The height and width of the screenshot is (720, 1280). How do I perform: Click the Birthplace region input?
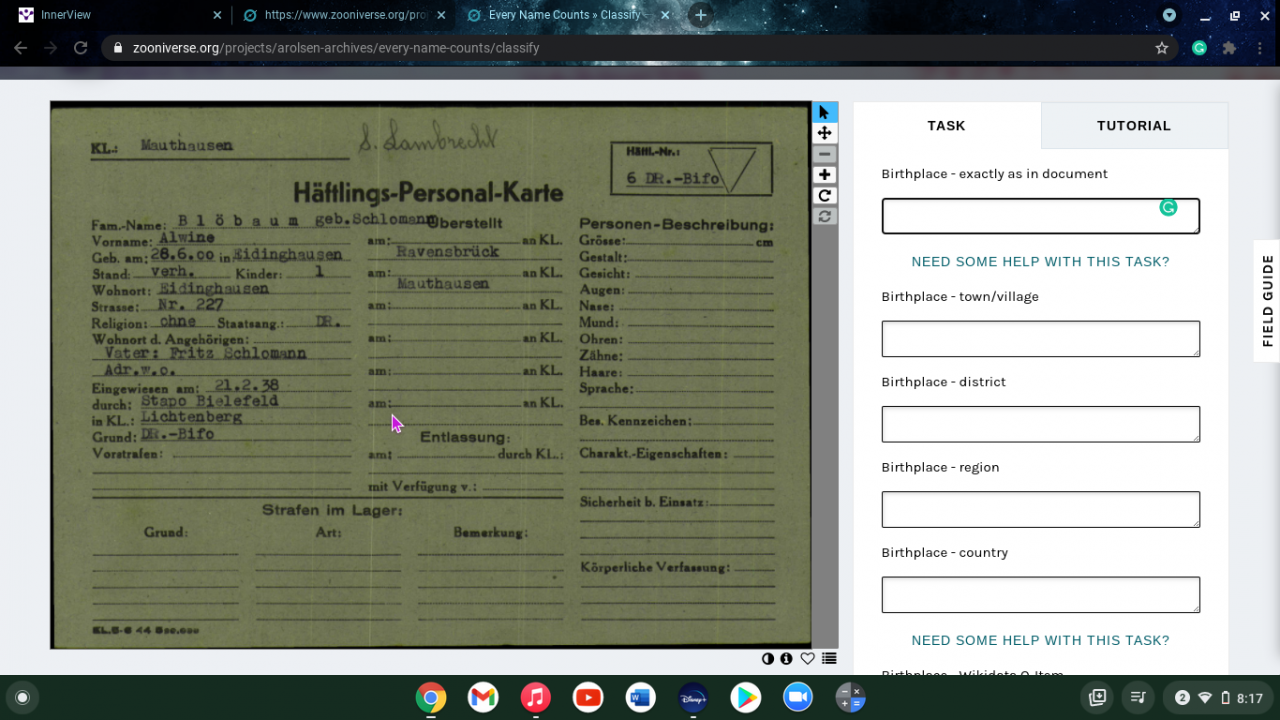1040,509
